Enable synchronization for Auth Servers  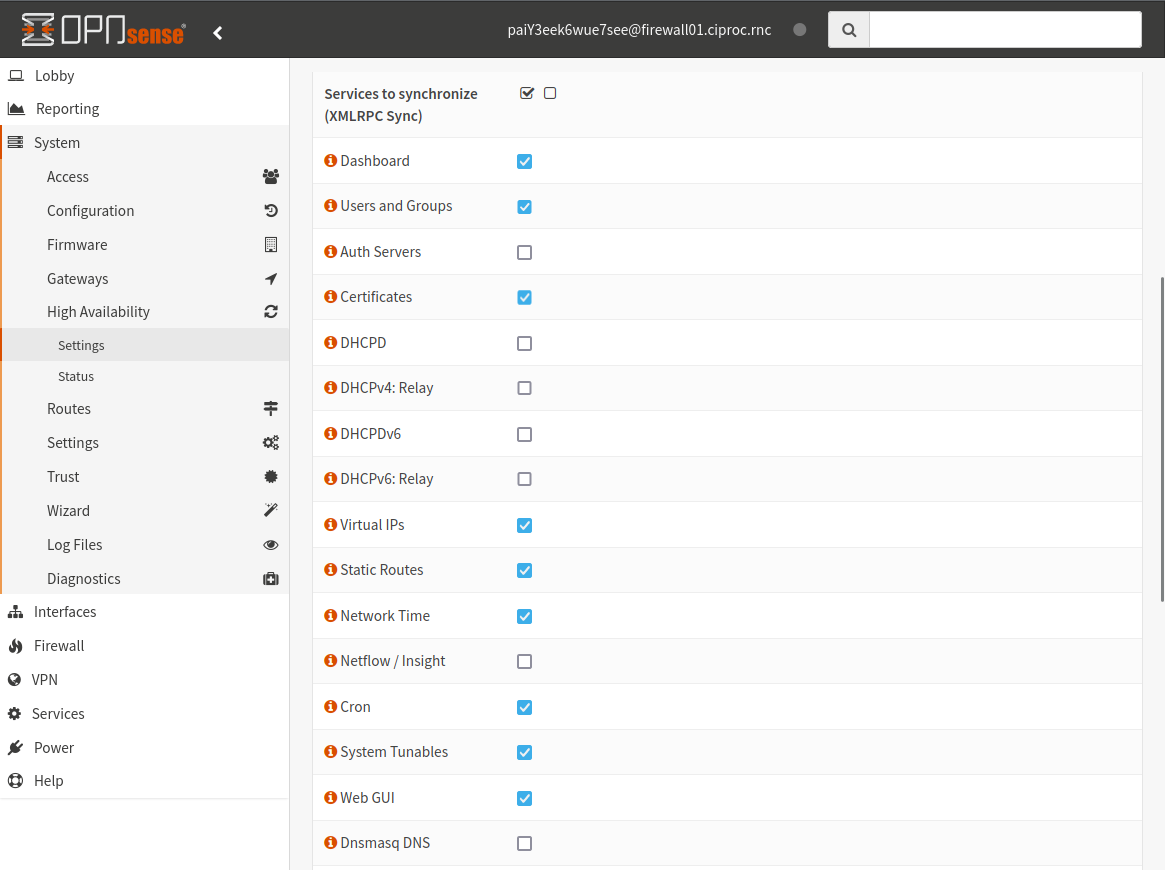(x=524, y=252)
